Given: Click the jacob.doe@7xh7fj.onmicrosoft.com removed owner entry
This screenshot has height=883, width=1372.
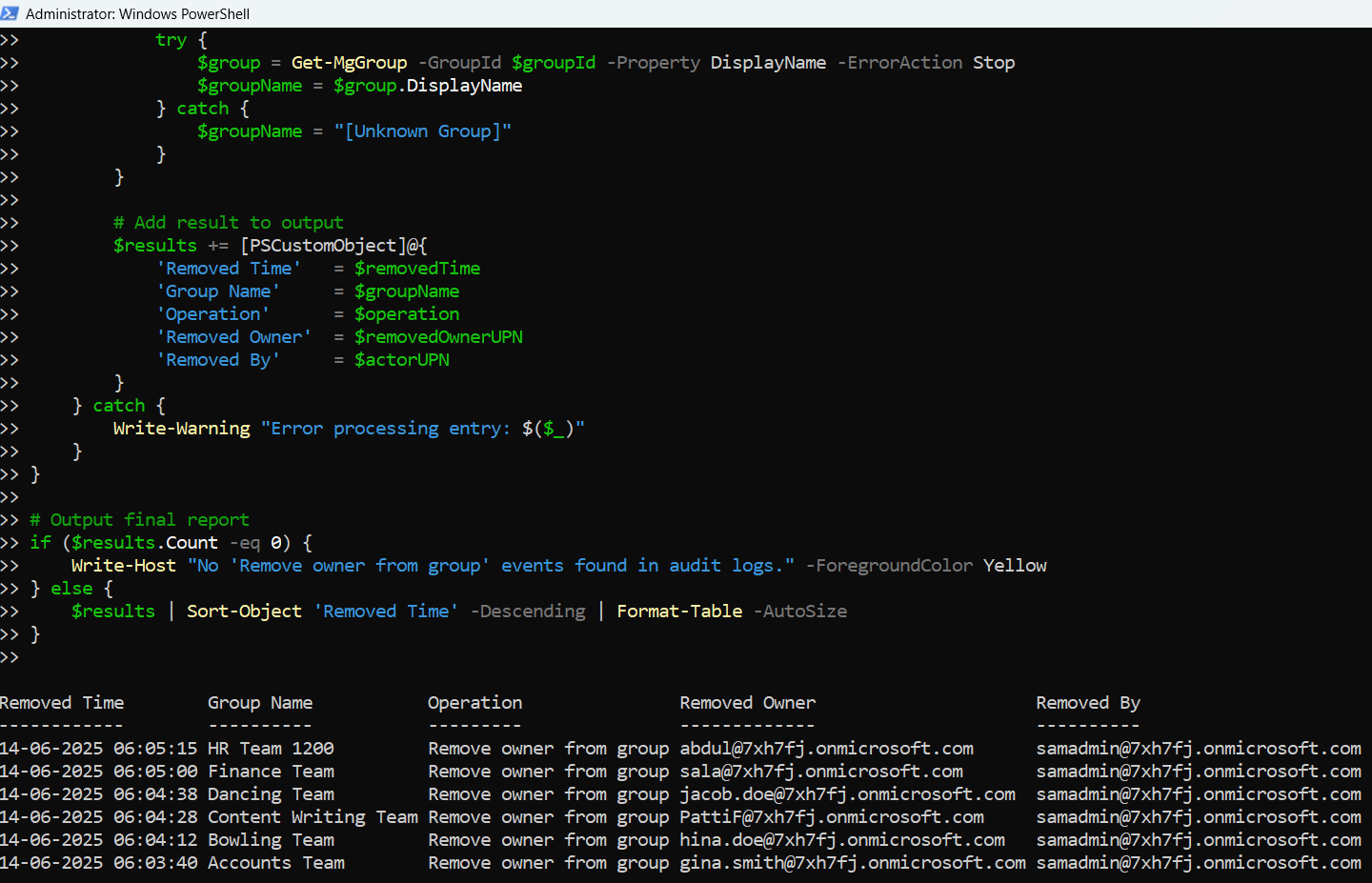Looking at the screenshot, I should tap(847, 794).
